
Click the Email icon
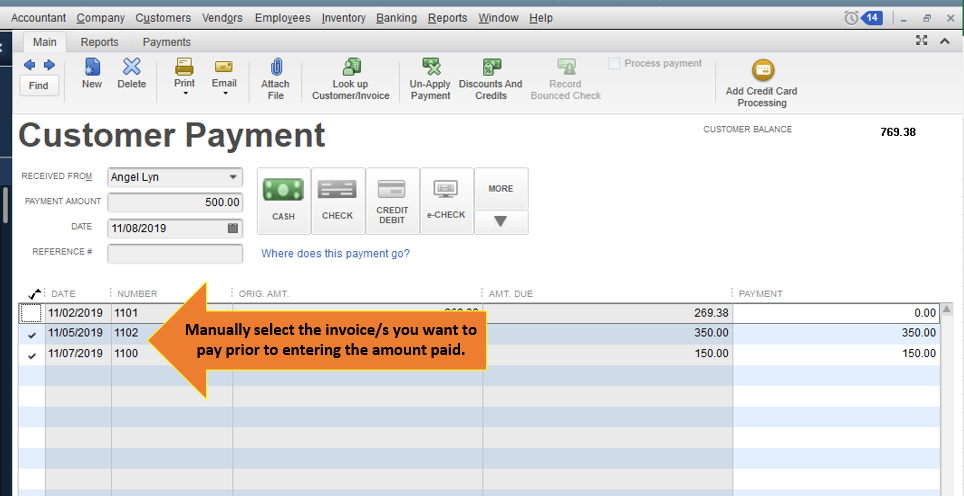224,66
